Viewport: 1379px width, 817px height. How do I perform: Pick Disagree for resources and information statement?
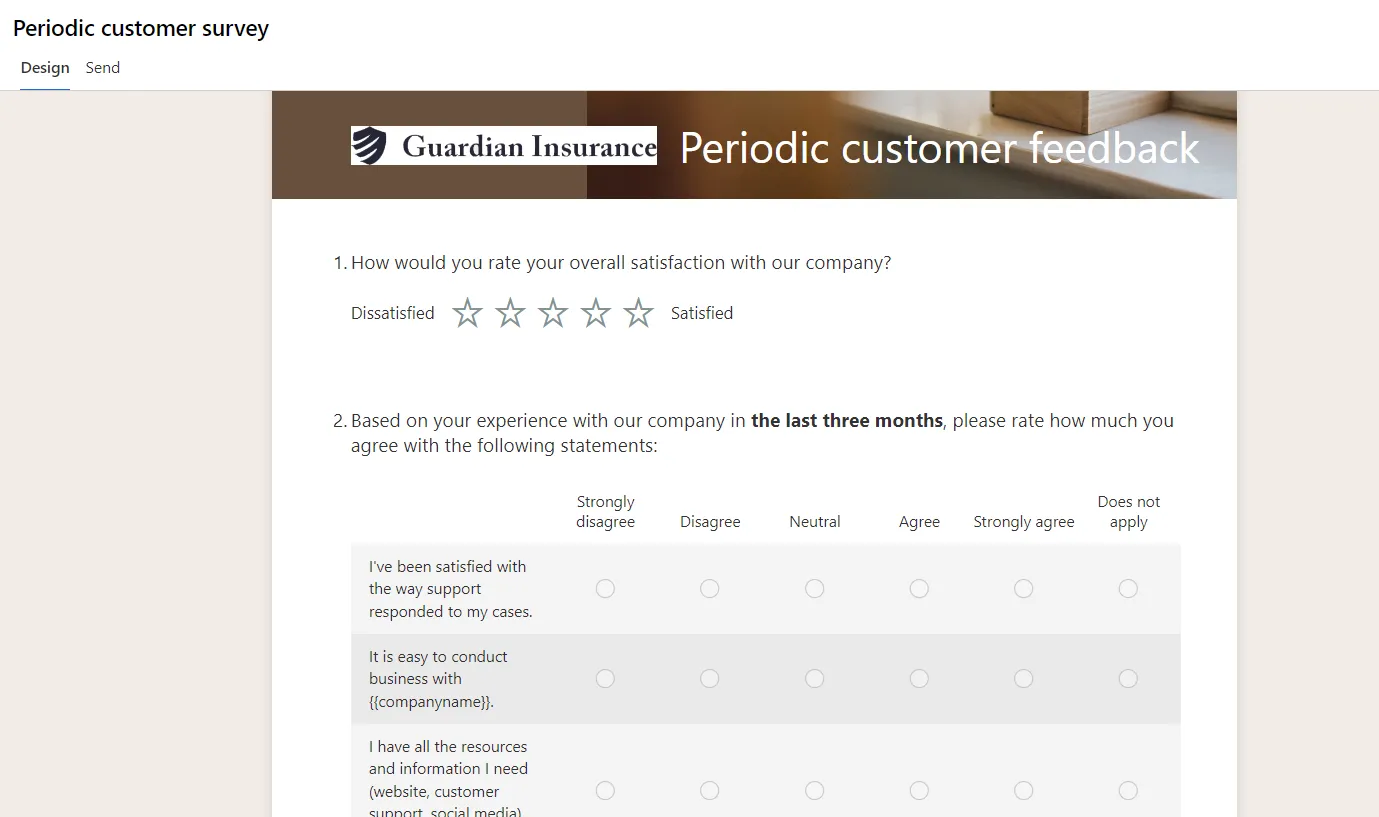[x=710, y=791]
